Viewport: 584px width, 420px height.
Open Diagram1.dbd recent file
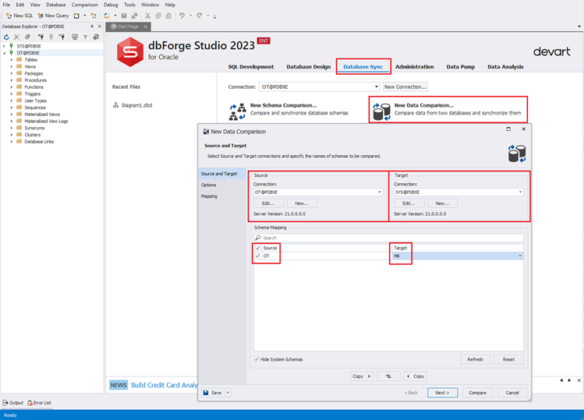point(137,105)
